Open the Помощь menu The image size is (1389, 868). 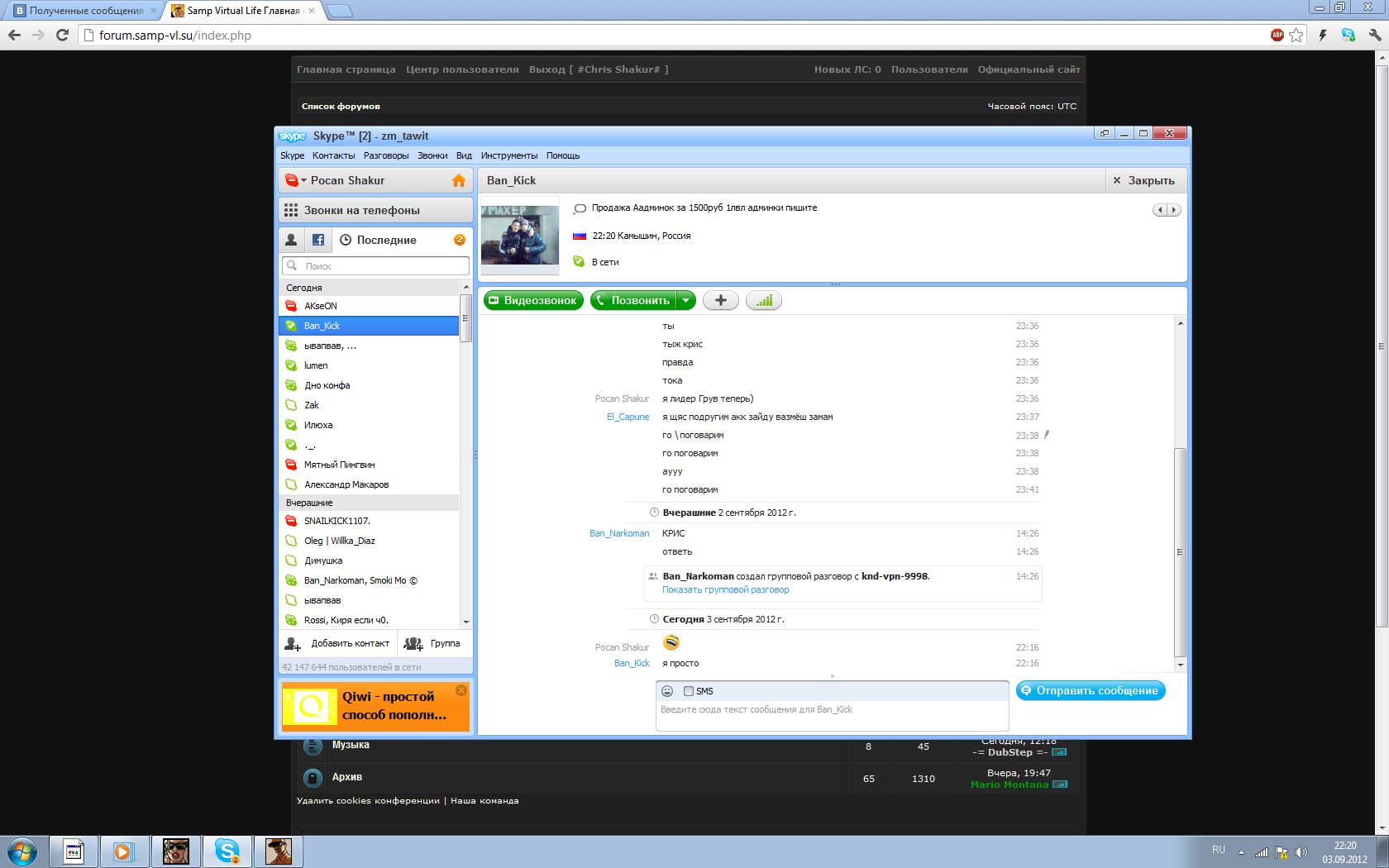click(563, 155)
